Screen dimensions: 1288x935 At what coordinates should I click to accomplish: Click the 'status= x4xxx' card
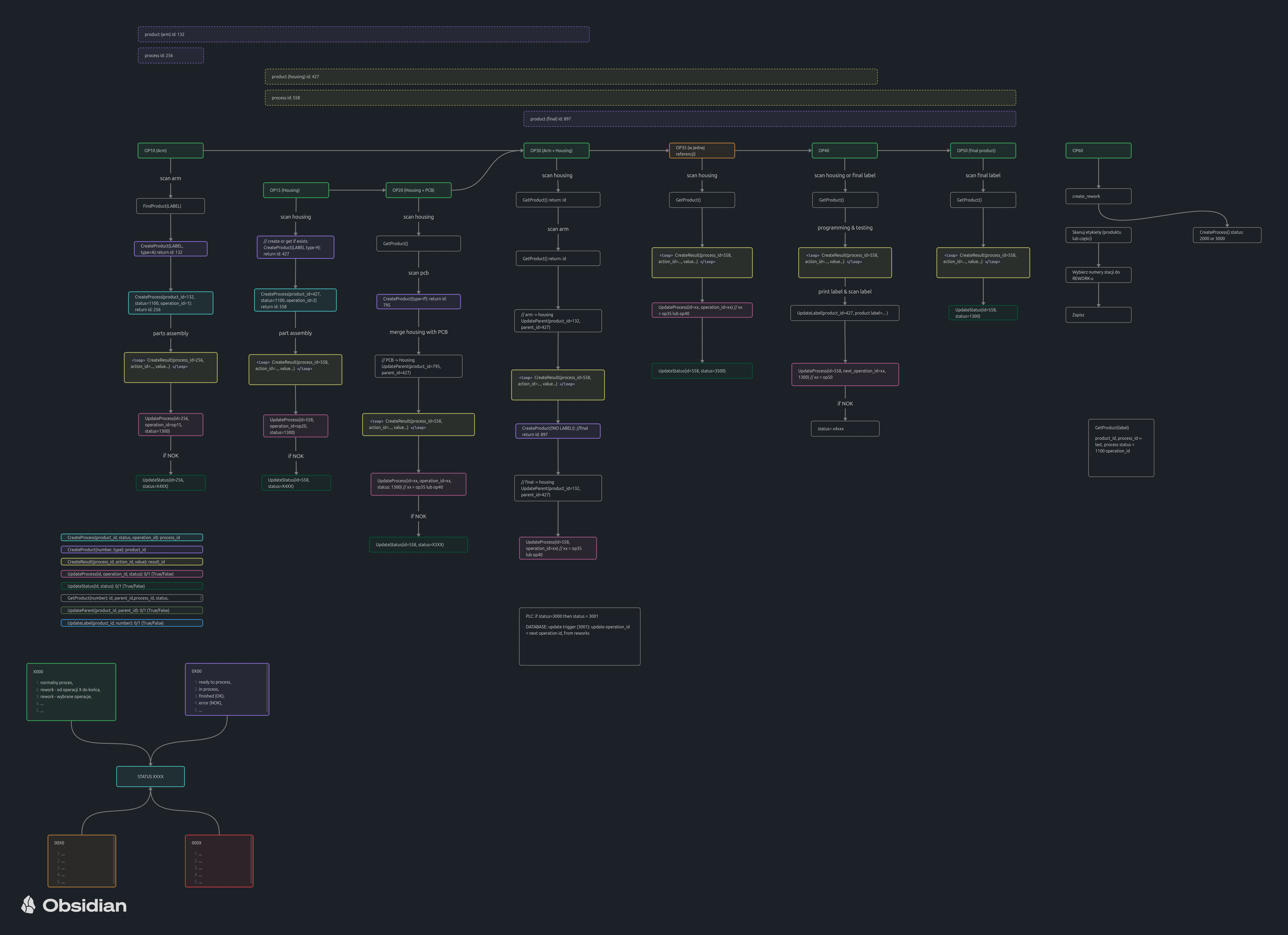tap(844, 429)
